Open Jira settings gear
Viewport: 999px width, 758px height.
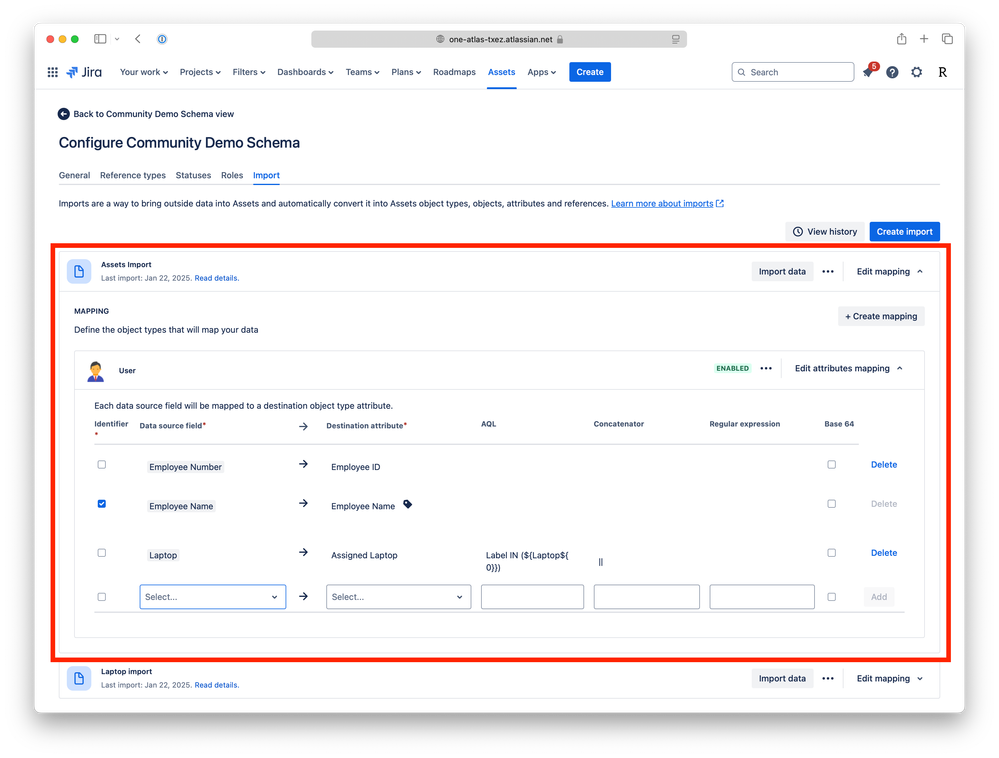916,72
